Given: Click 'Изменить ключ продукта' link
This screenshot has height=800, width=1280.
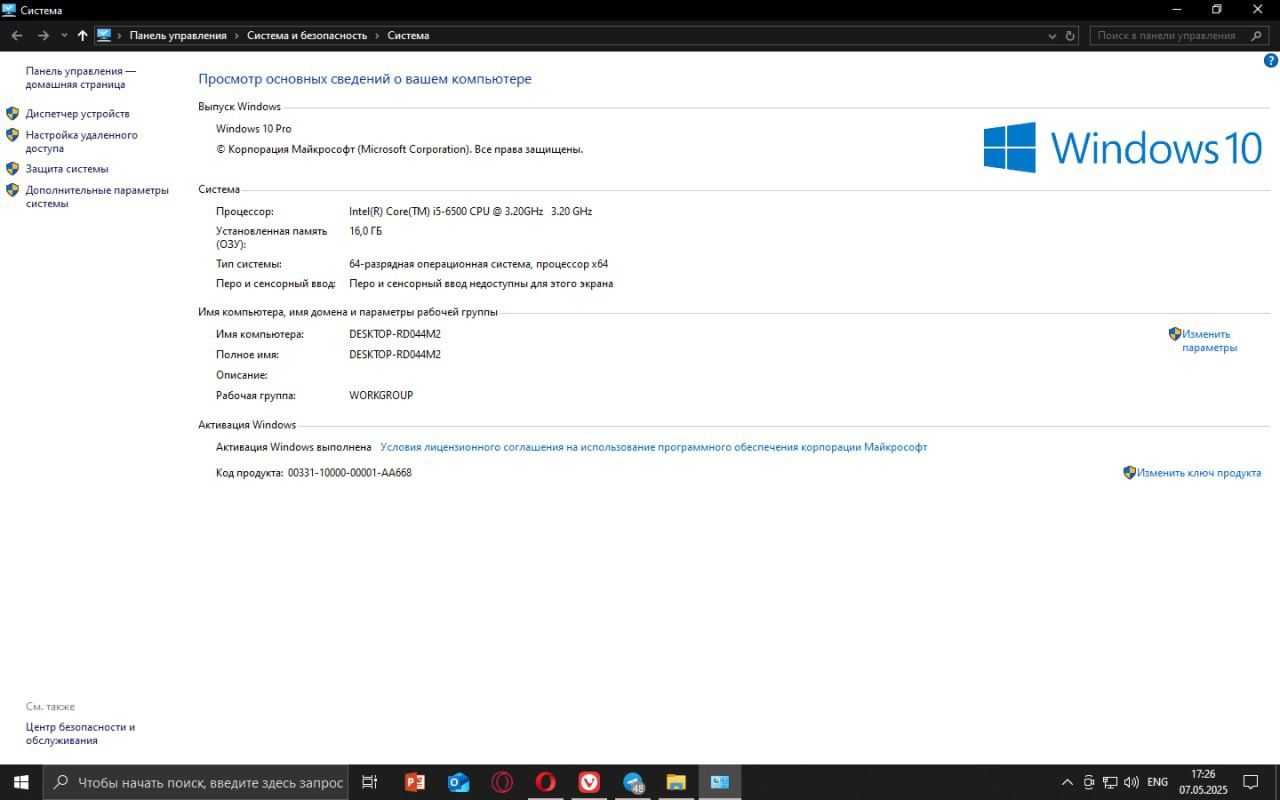Looking at the screenshot, I should tap(1199, 473).
